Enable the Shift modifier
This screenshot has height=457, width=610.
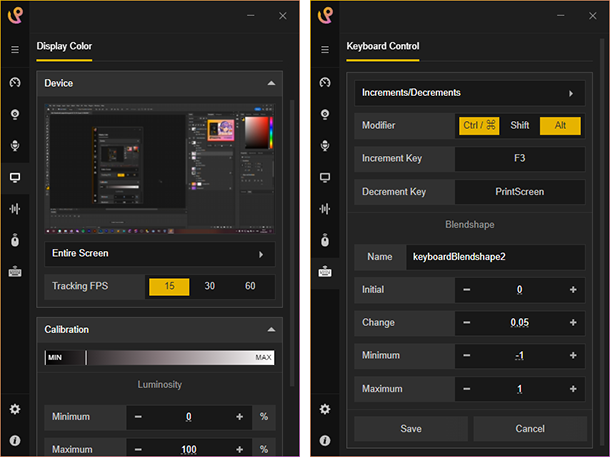[519, 125]
